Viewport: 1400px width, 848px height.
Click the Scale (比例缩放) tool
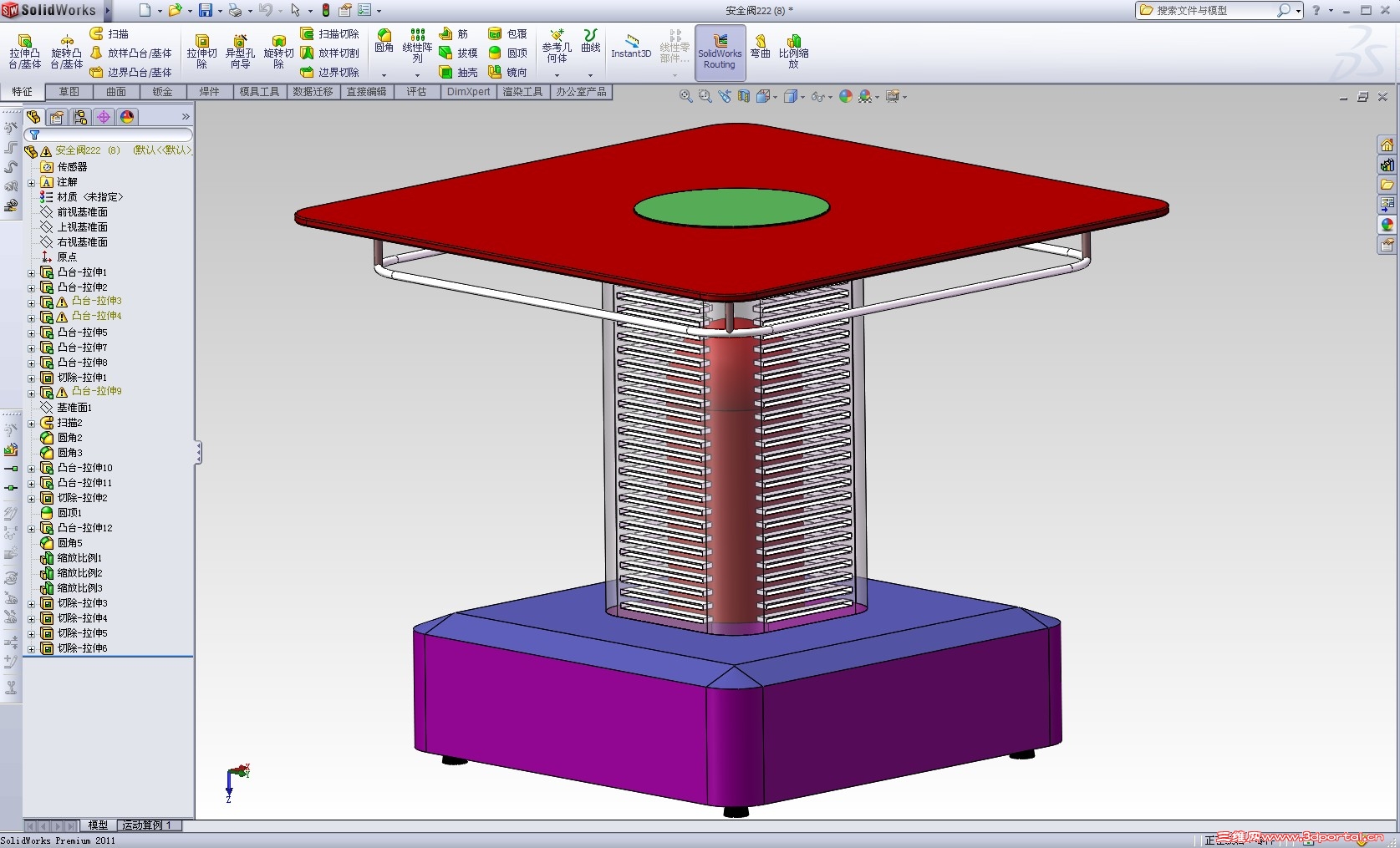[x=793, y=52]
